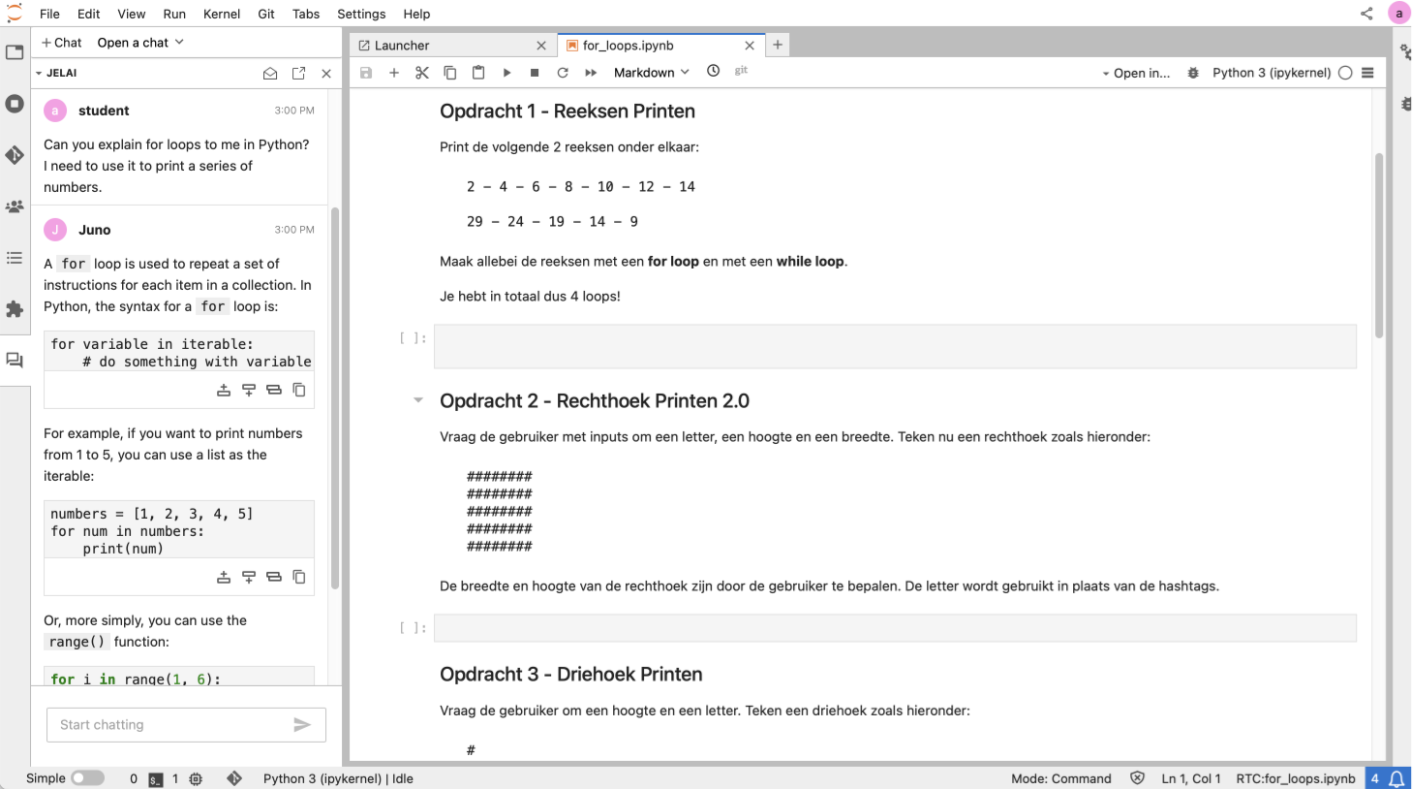This screenshot has height=789, width=1414.
Task: Open the Edit menu
Action: point(89,14)
